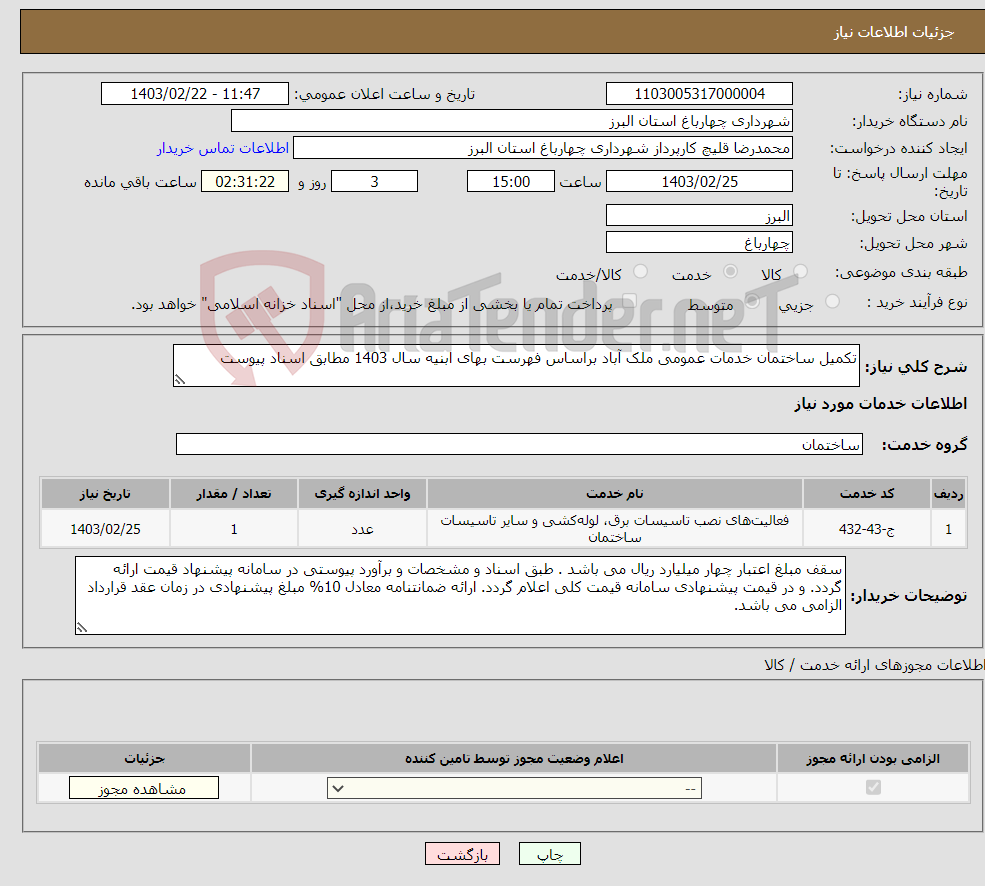Choose the متوسط purchase type radio
Screen dimensions: 985x886
(x=752, y=302)
